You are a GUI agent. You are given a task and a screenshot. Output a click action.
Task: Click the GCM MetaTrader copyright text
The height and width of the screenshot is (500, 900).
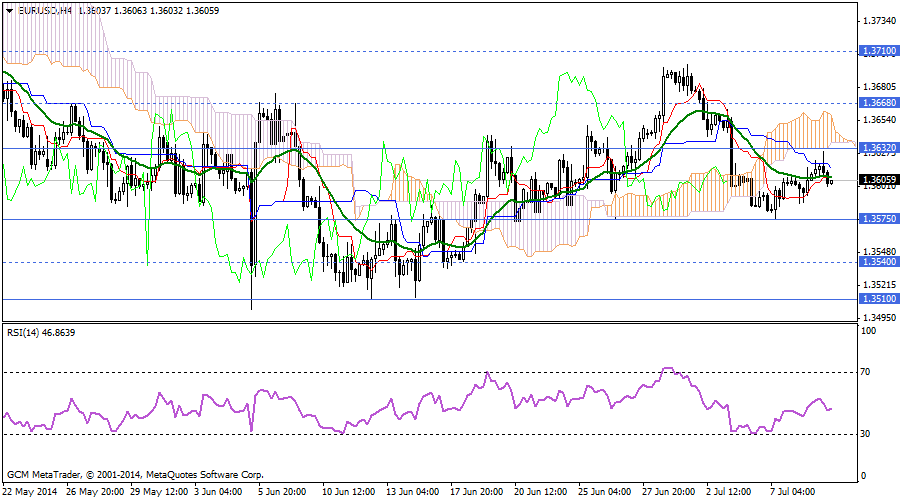(x=135, y=475)
